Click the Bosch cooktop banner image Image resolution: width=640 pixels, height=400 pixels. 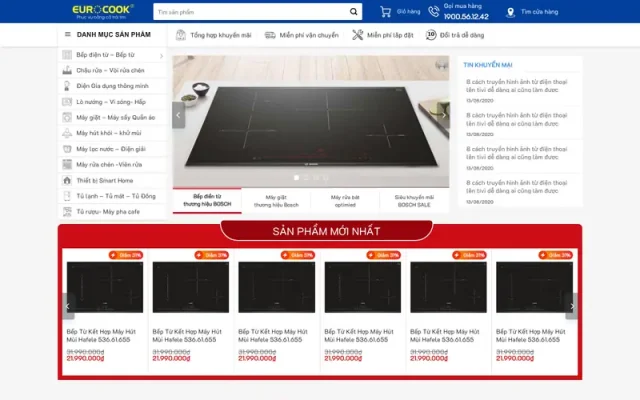[x=311, y=121]
